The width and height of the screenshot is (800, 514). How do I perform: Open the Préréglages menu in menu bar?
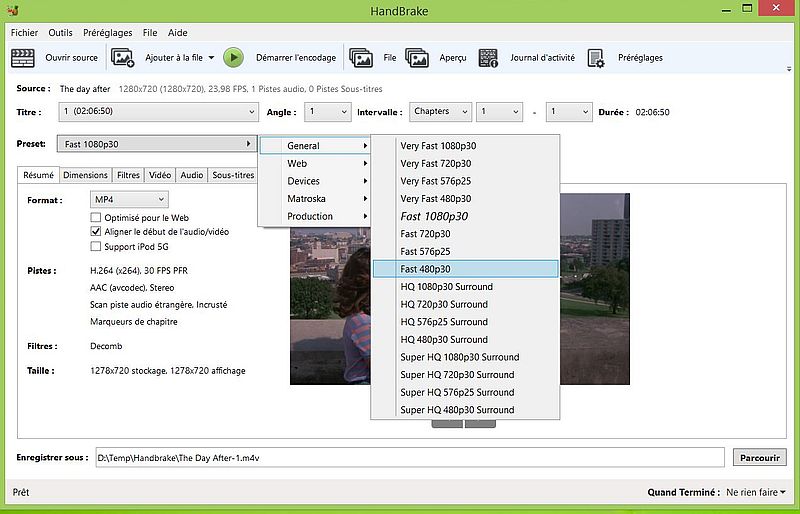[x=108, y=33]
